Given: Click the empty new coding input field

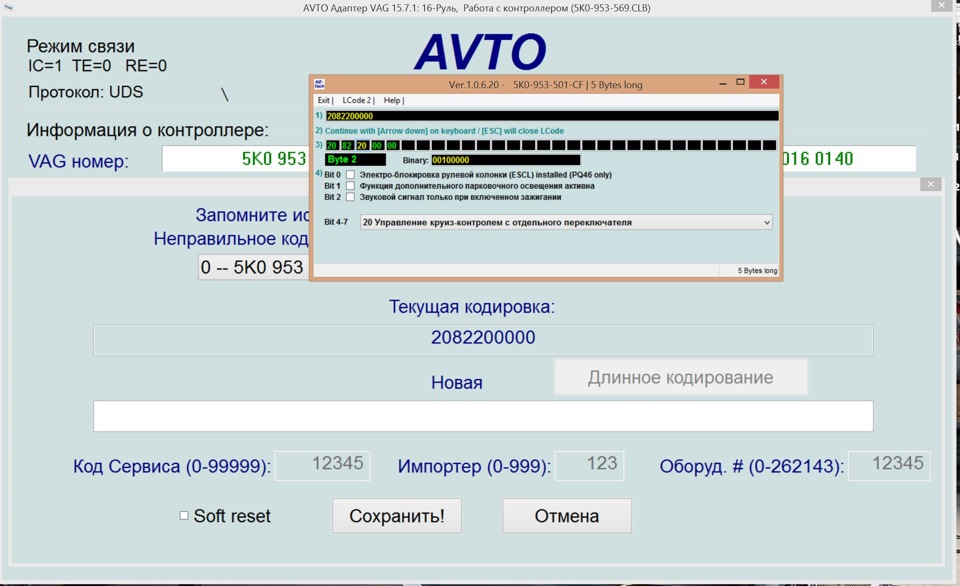Looking at the screenshot, I should click(483, 416).
